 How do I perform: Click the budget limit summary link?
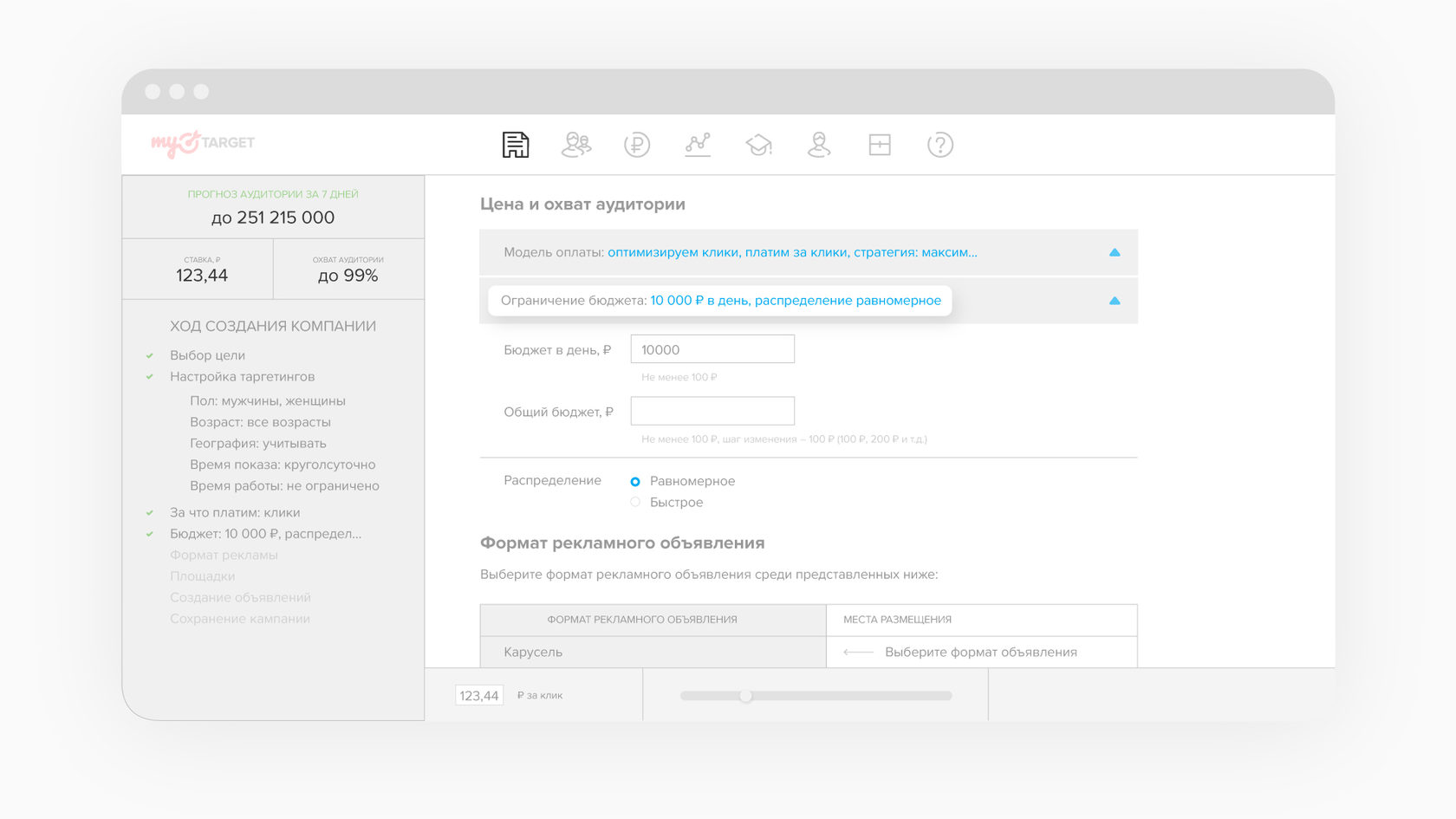click(795, 301)
